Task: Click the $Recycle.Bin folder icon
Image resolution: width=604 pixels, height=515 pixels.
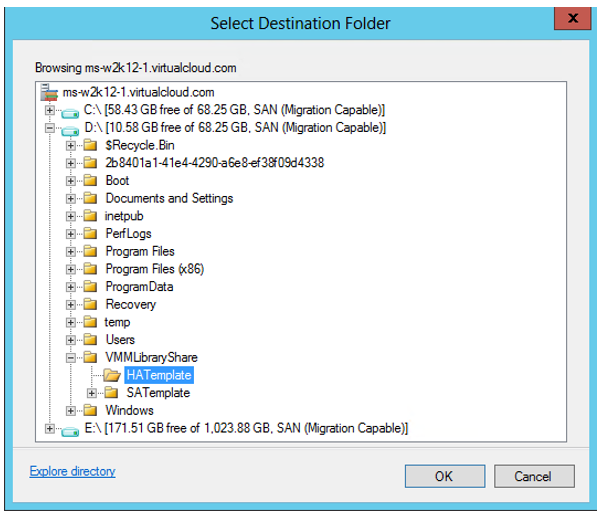Action: coord(90,145)
